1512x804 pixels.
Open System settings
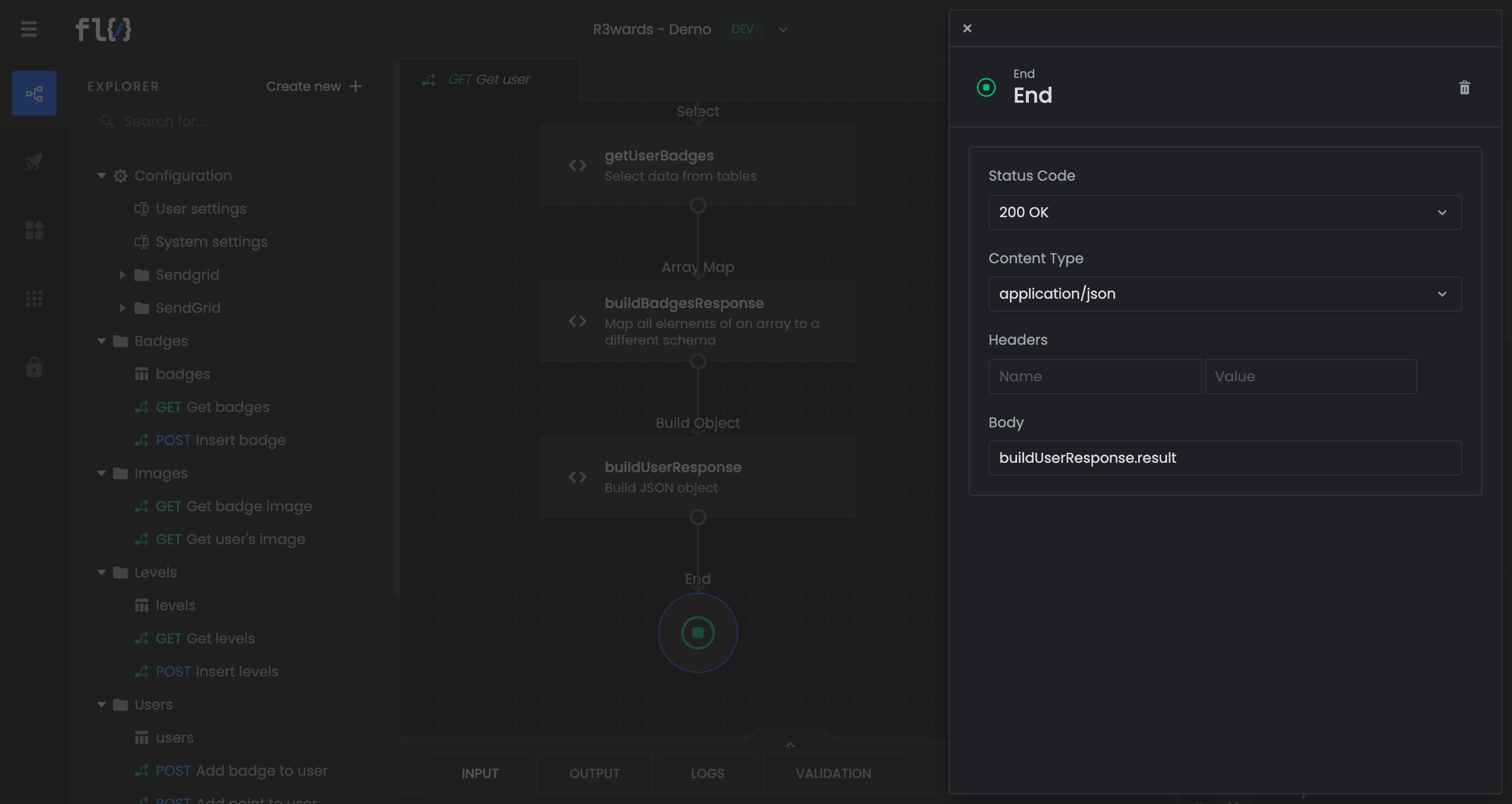coord(211,242)
